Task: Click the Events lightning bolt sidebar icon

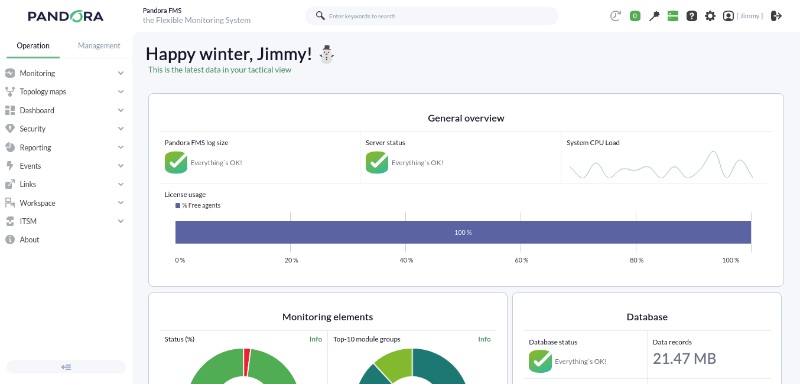Action: coord(10,166)
